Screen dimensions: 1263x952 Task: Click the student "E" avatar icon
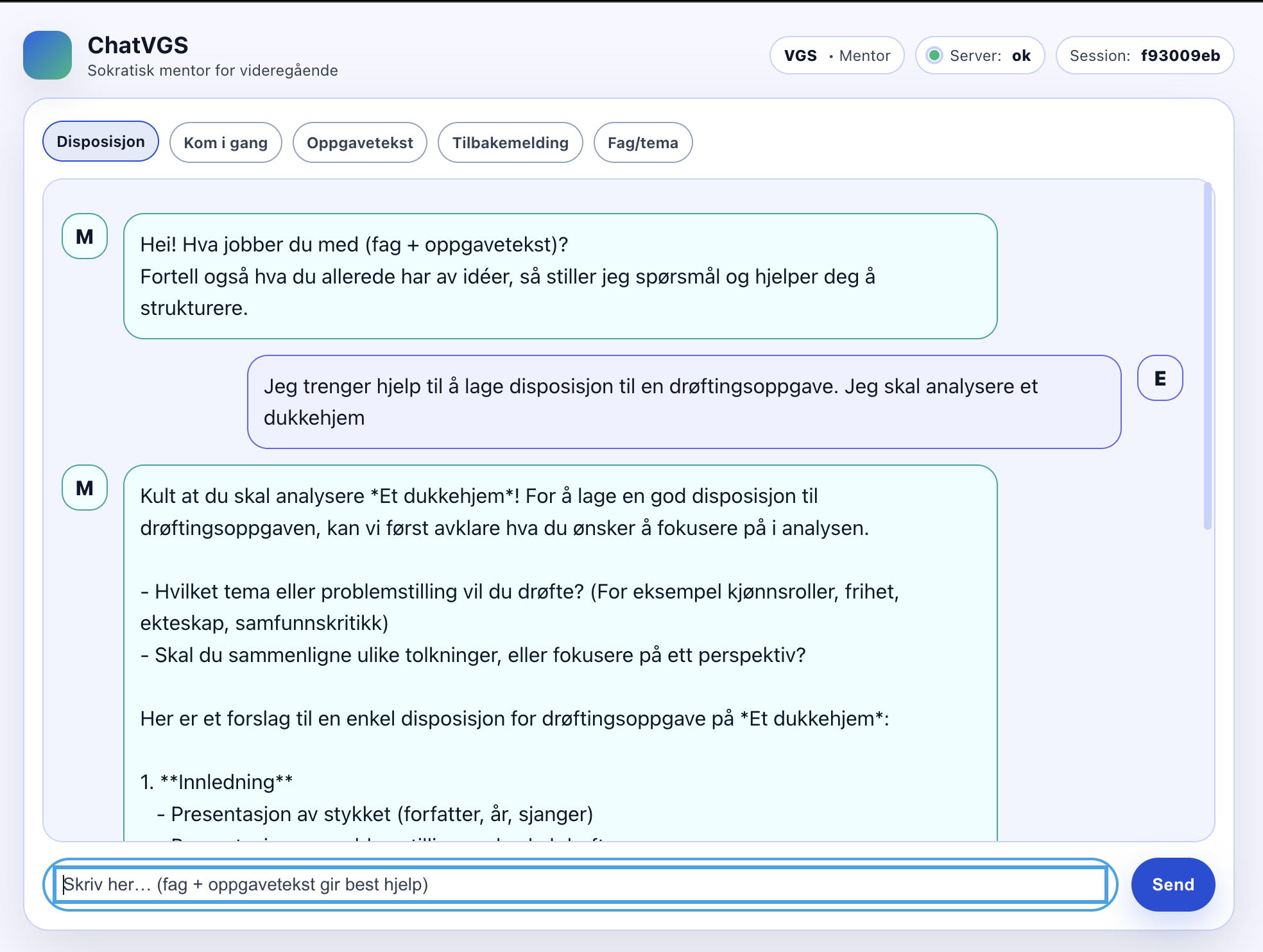tap(1159, 378)
